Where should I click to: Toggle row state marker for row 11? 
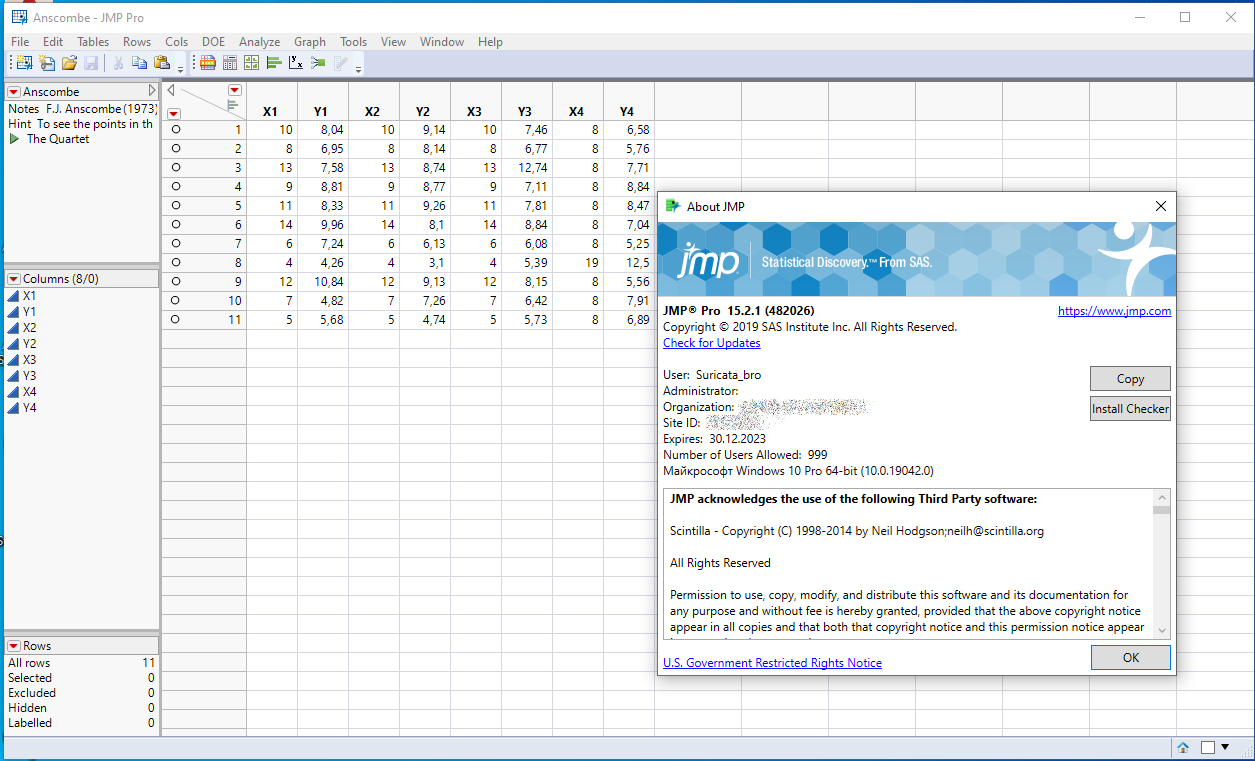tap(175, 319)
